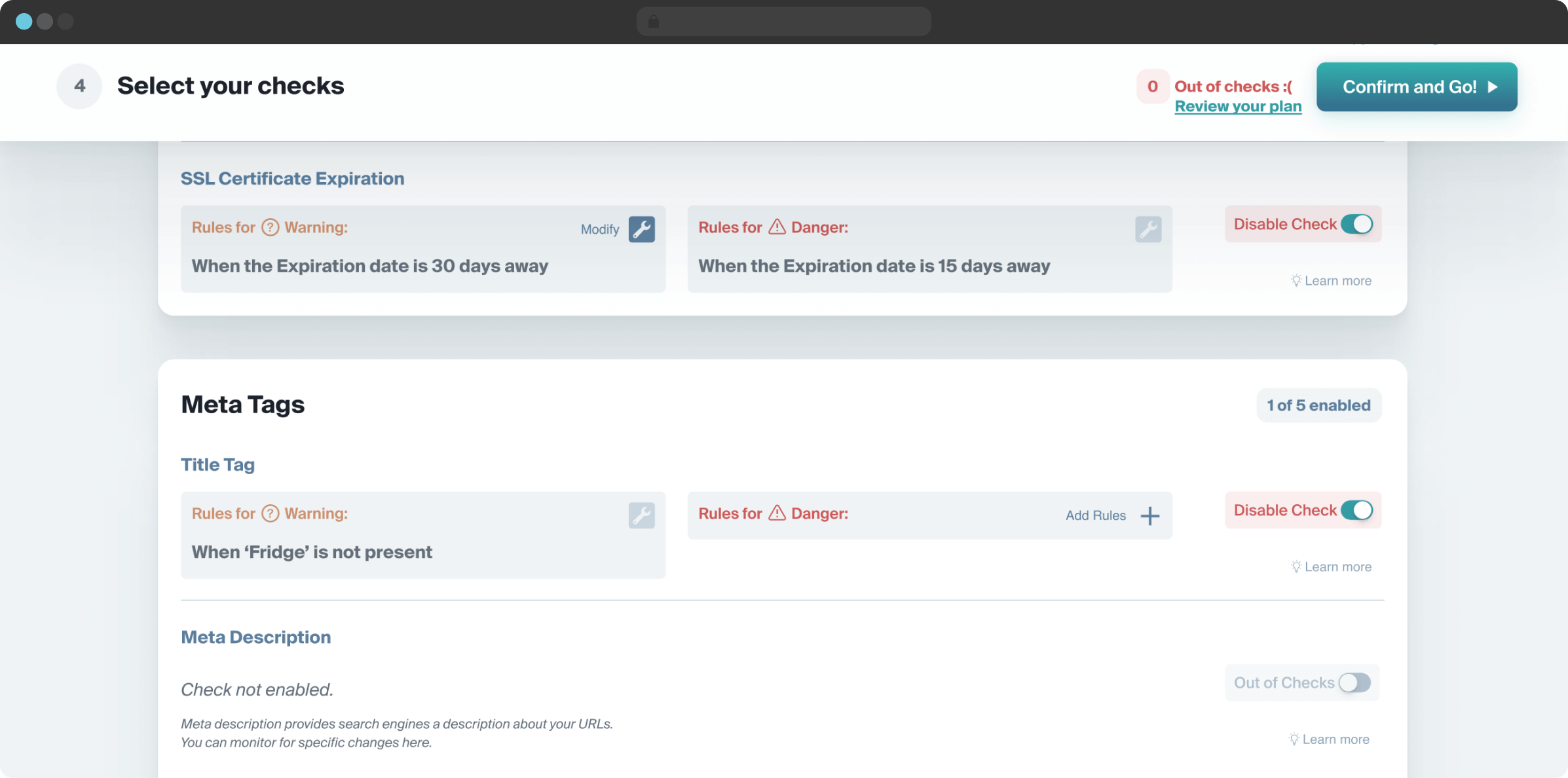Click the blue window close dot
Image resolution: width=1568 pixels, height=778 pixels.
[x=24, y=22]
